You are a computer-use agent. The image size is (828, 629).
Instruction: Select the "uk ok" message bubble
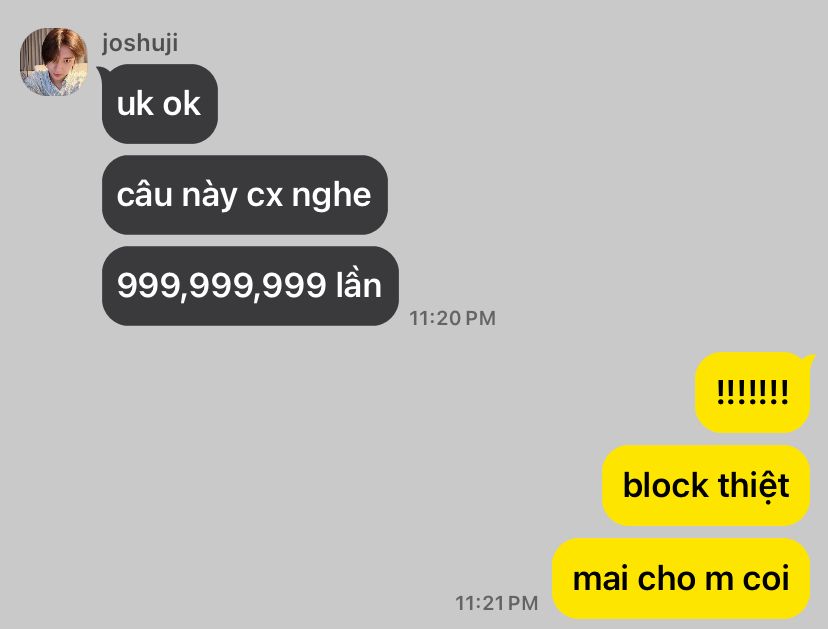pos(159,104)
